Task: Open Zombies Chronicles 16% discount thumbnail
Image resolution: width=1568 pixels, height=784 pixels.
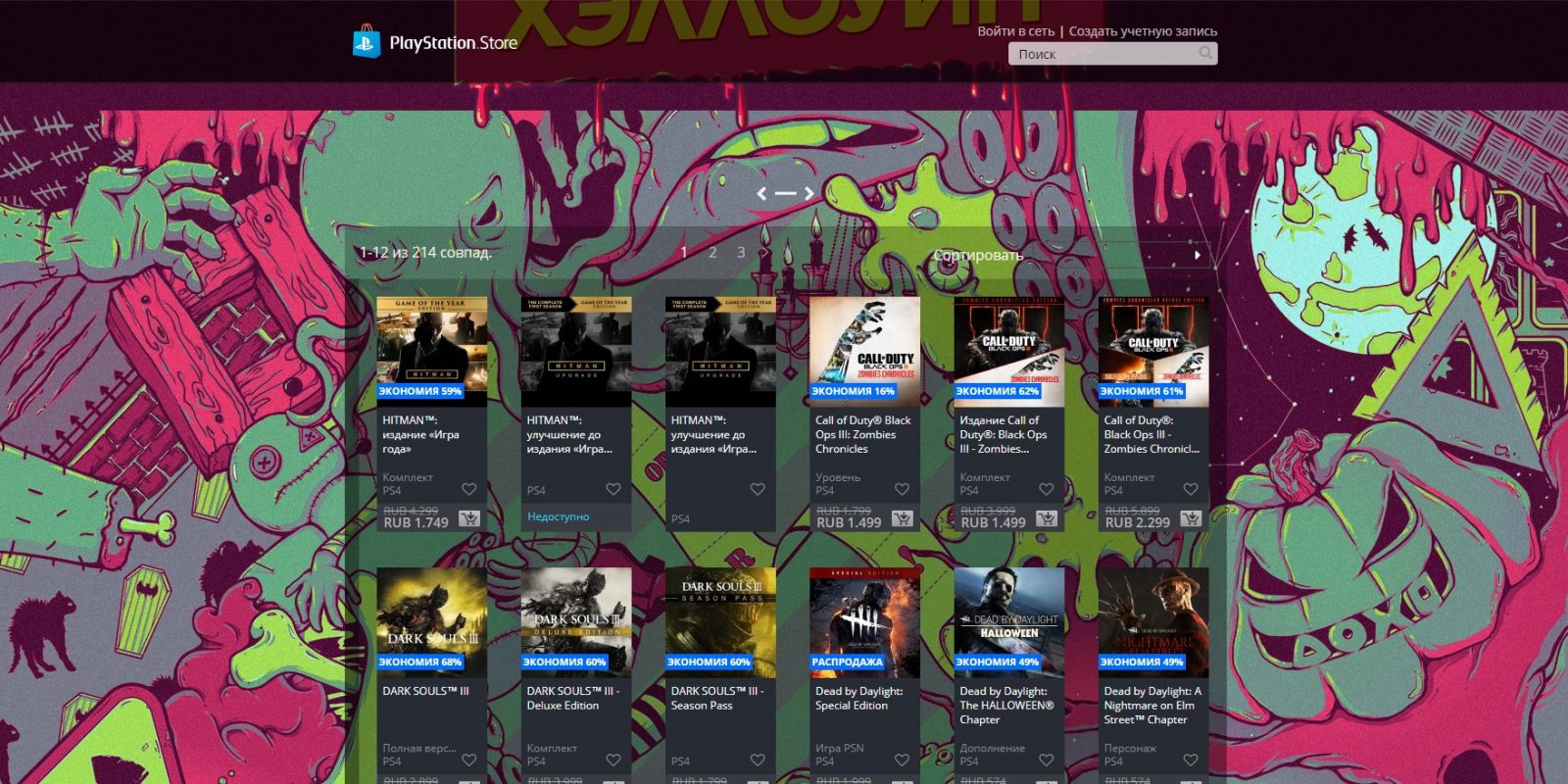Action: click(864, 352)
